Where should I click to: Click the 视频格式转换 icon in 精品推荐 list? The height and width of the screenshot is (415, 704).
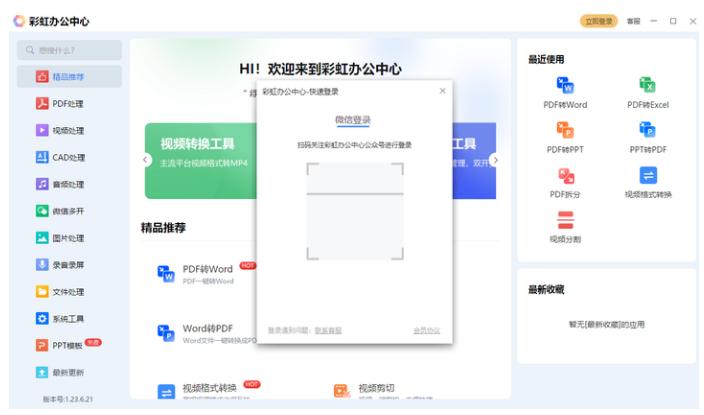tap(166, 392)
